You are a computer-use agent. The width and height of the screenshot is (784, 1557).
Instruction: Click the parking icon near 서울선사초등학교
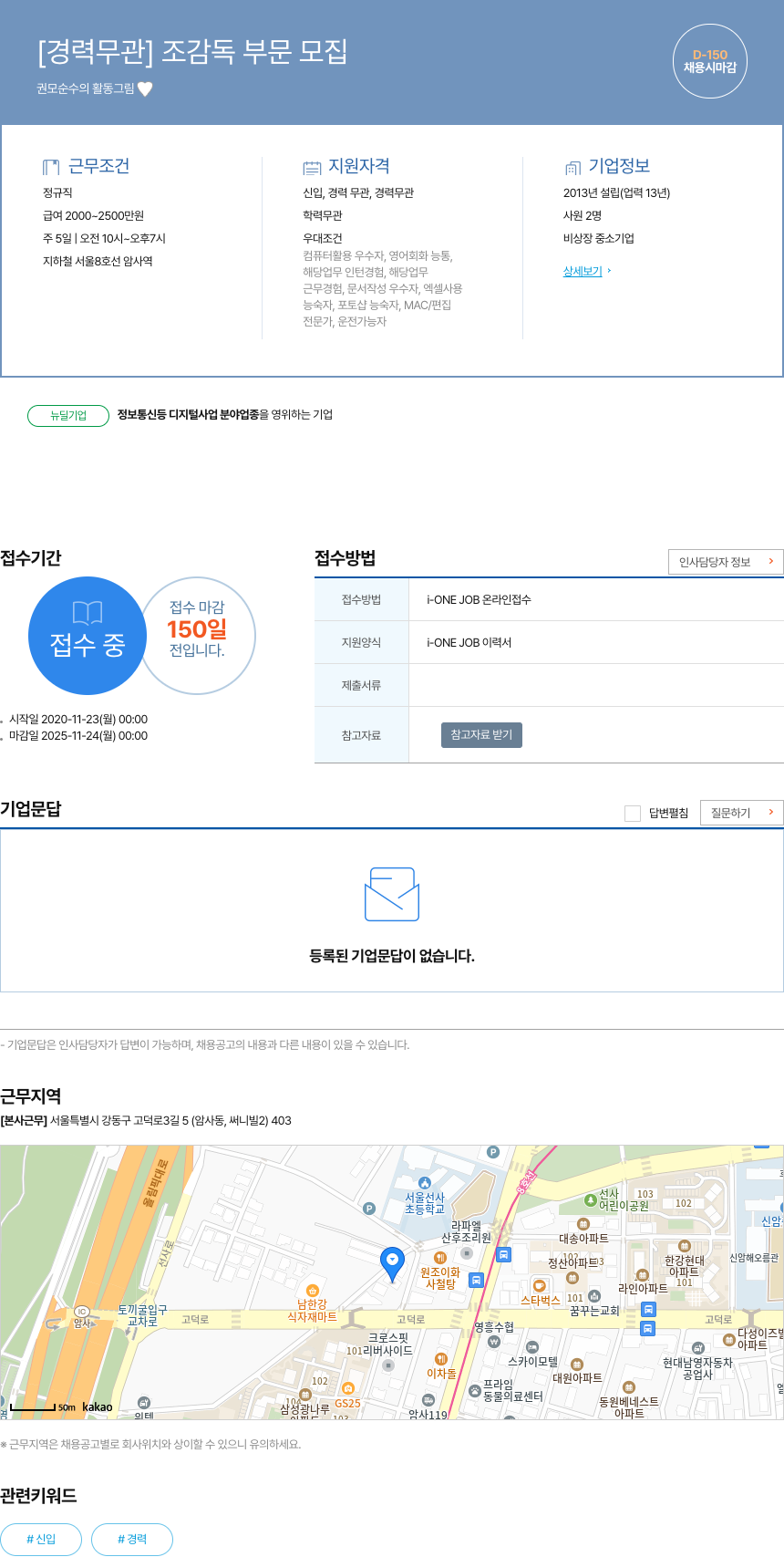click(x=369, y=1209)
